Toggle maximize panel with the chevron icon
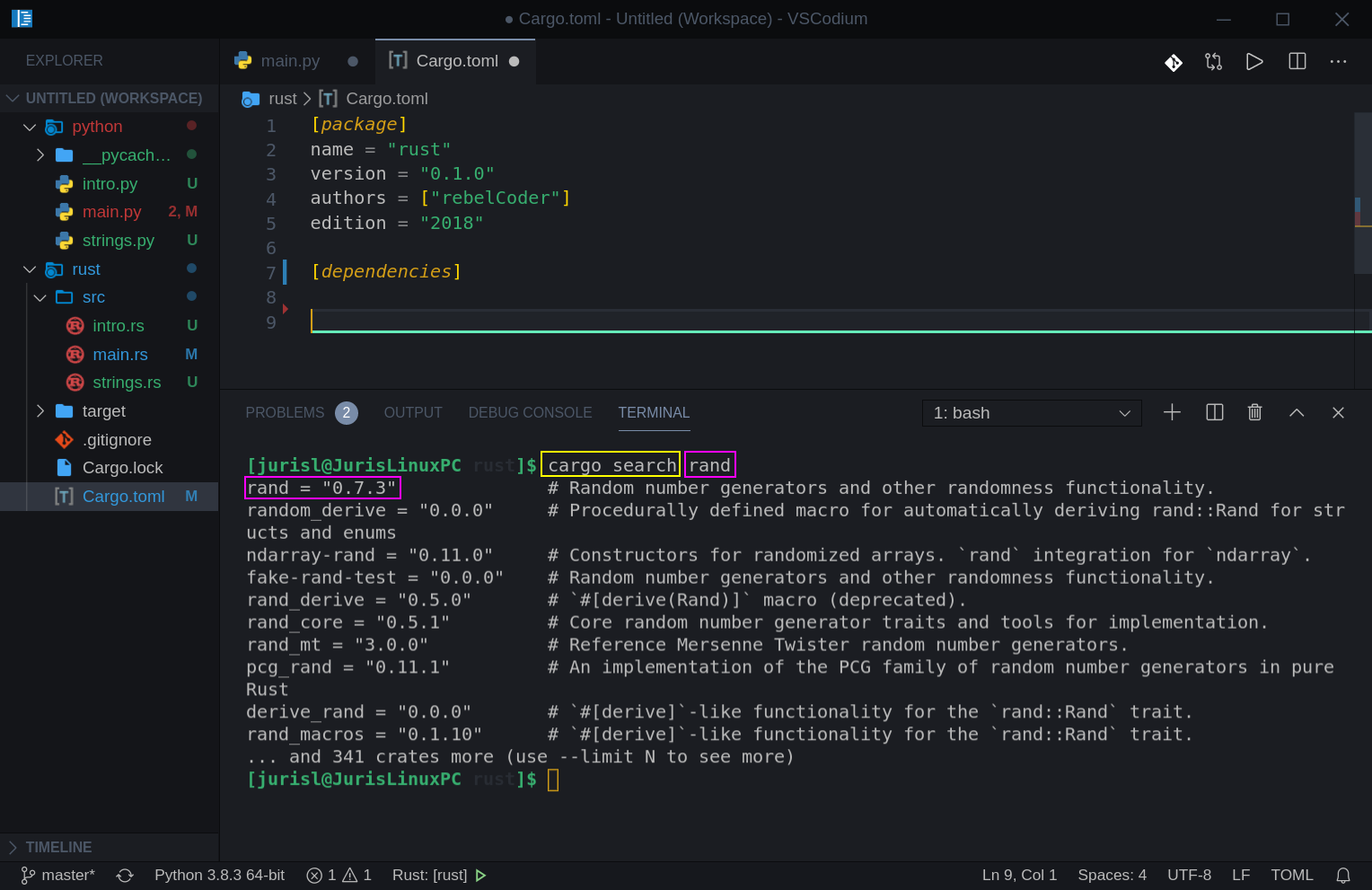1372x890 pixels. 1297,412
